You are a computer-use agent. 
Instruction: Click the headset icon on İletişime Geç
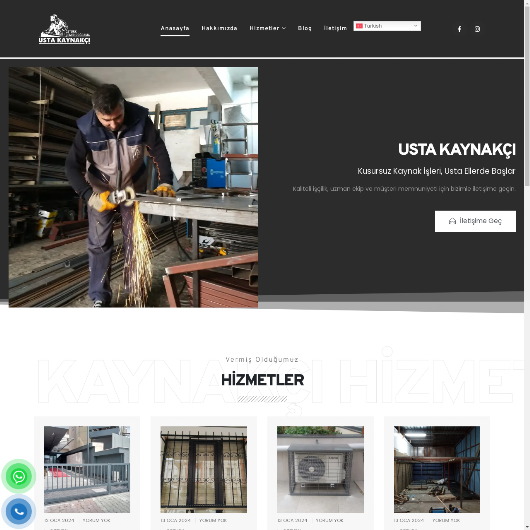click(452, 221)
